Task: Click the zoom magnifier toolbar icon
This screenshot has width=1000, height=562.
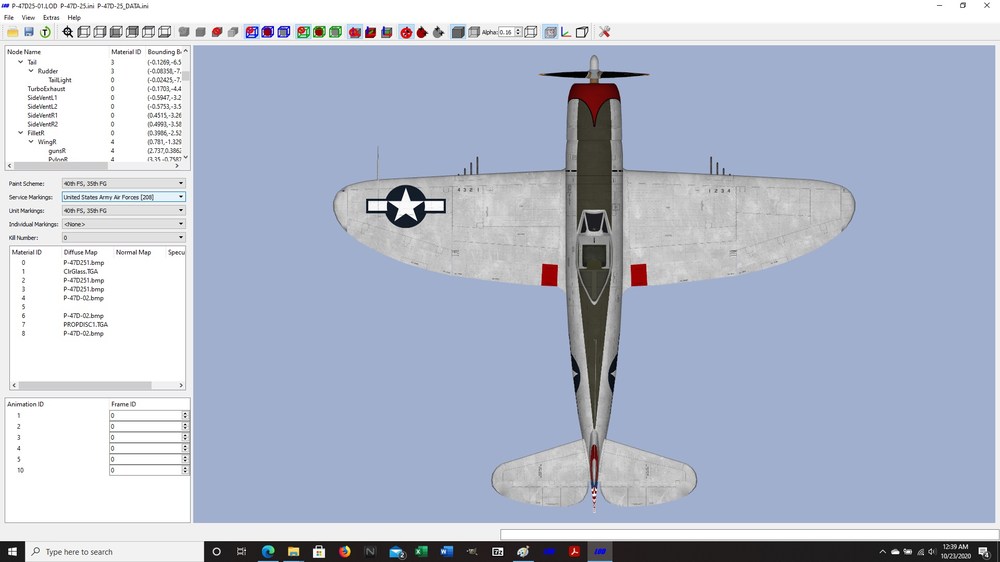Action: [68, 32]
